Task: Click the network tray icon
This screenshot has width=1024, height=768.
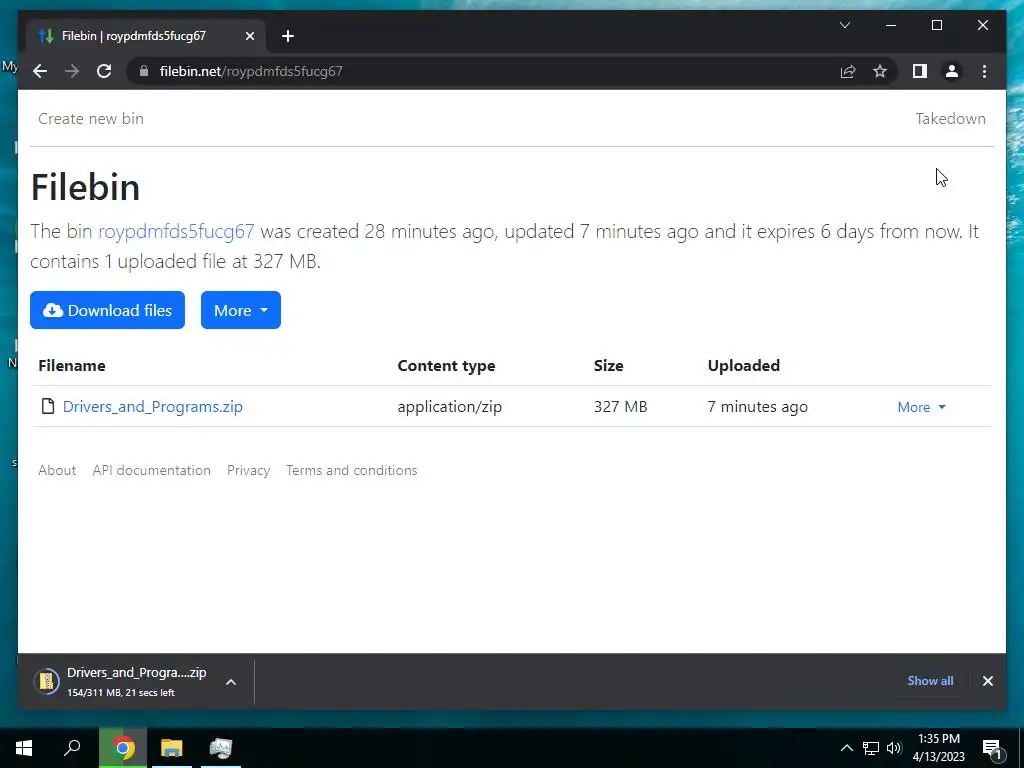Action: [871, 748]
